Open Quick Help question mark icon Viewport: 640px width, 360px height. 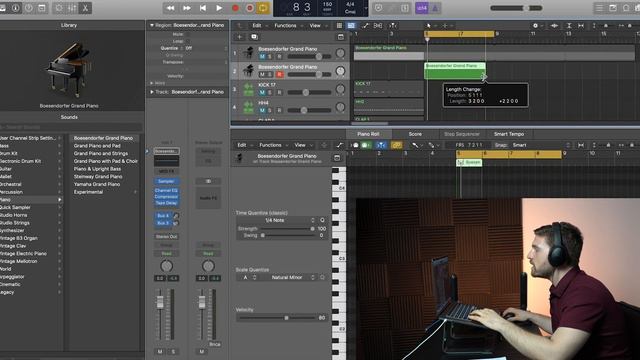coord(29,8)
